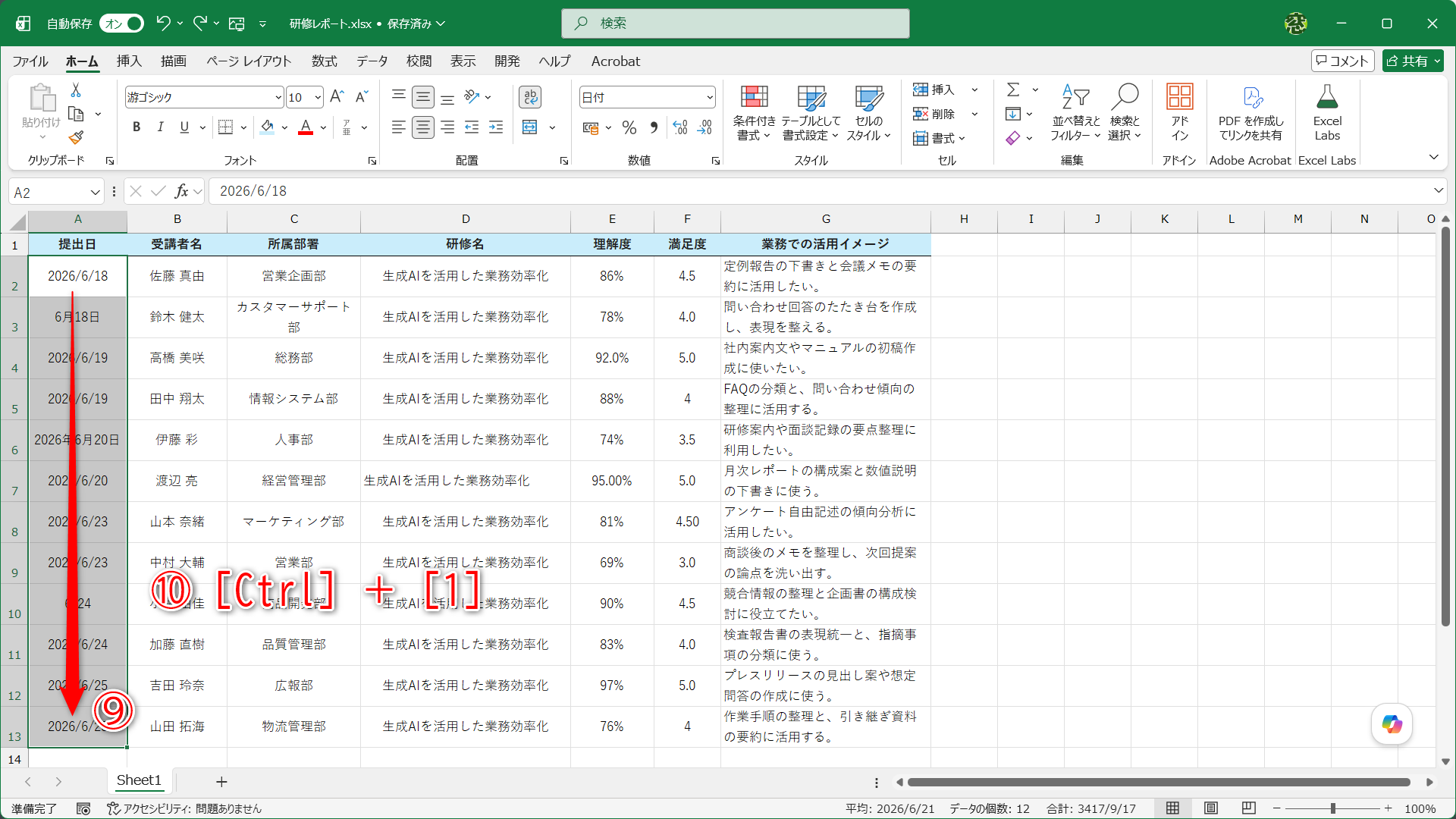The image size is (1456, 819).
Task: Click the red font color A swatch
Action: pos(306,127)
